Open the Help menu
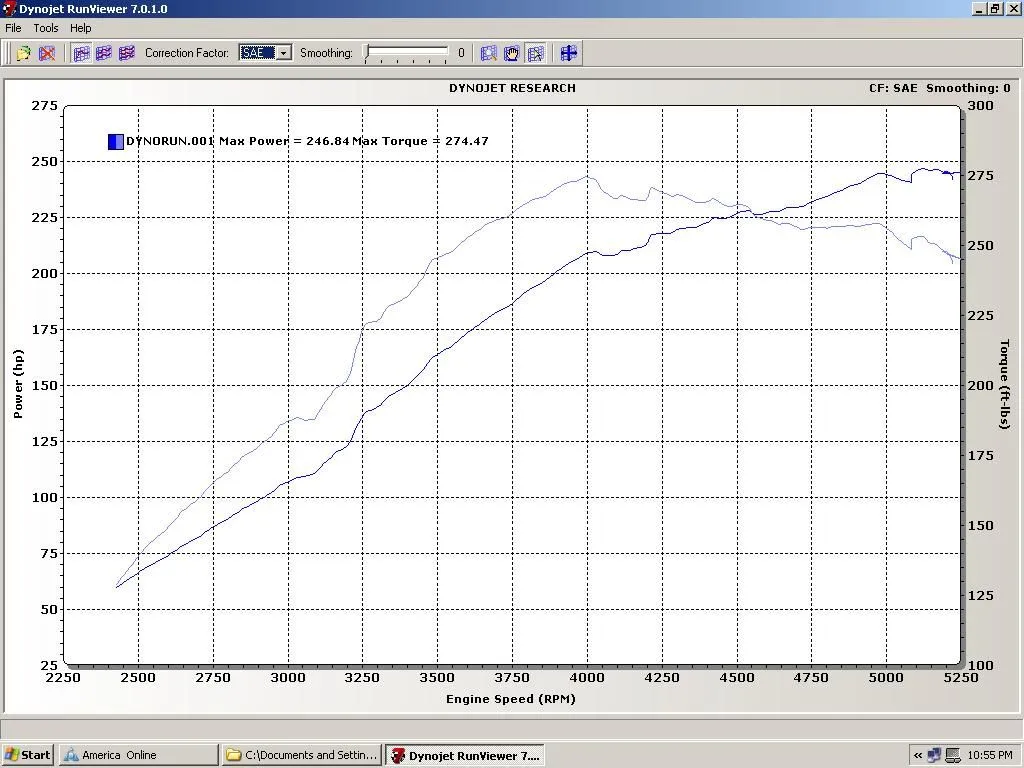The width and height of the screenshot is (1024, 768). pyautogui.click(x=80, y=28)
